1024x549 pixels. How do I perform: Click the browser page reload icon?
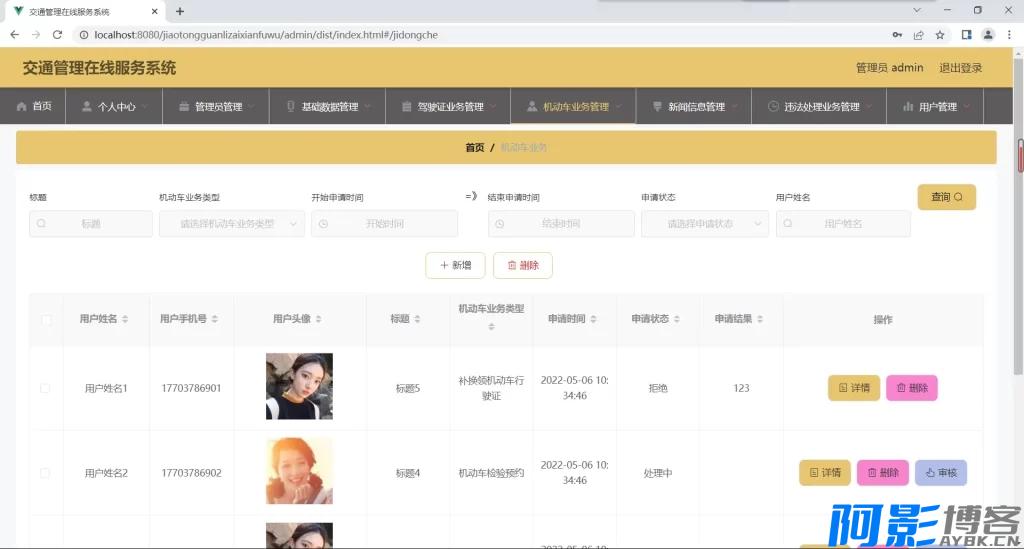point(59,34)
